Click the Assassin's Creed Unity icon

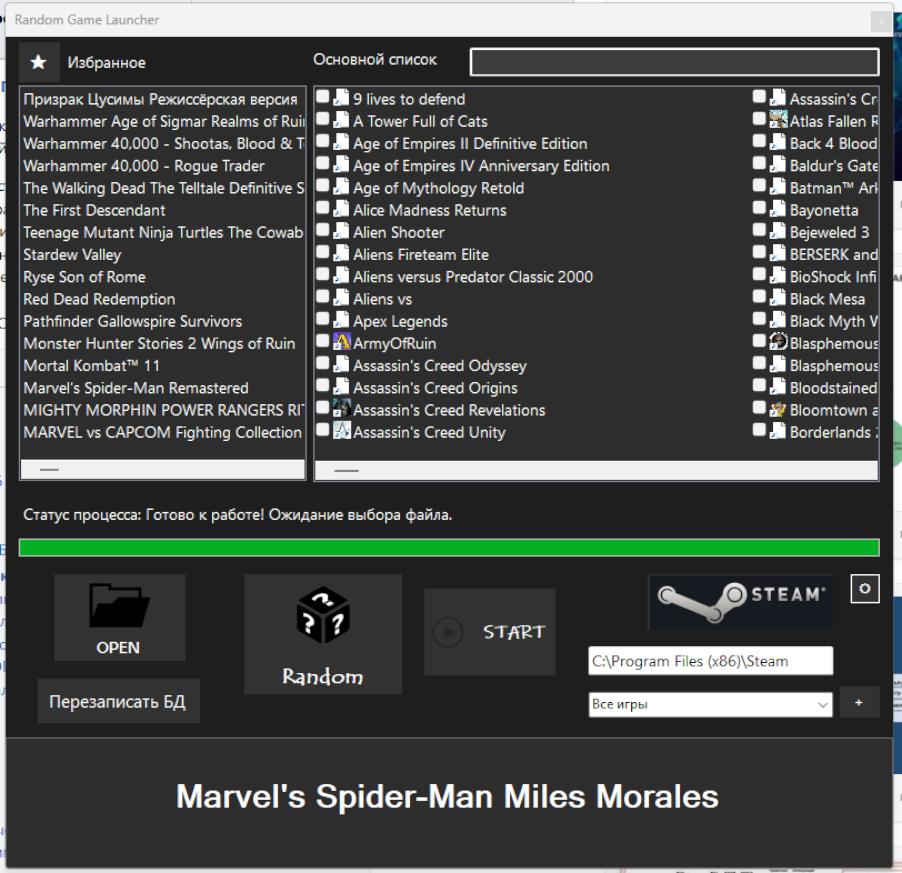coord(342,431)
